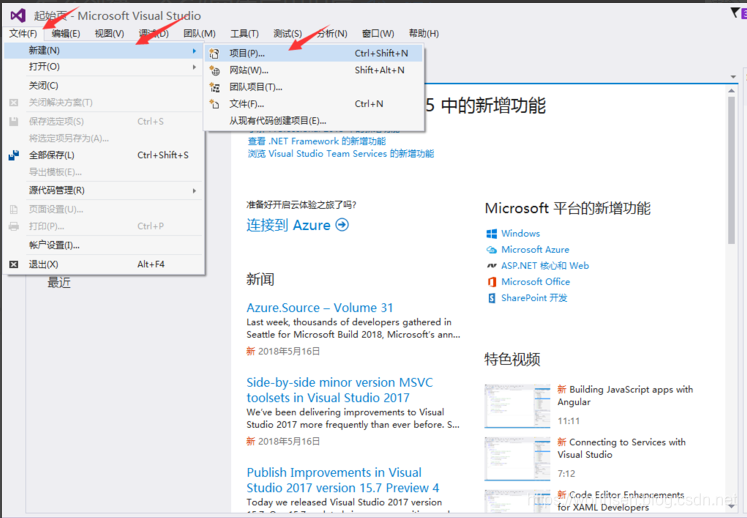Choose 网站(W)... from the new submenu
This screenshot has width=747, height=518.
(x=314, y=71)
